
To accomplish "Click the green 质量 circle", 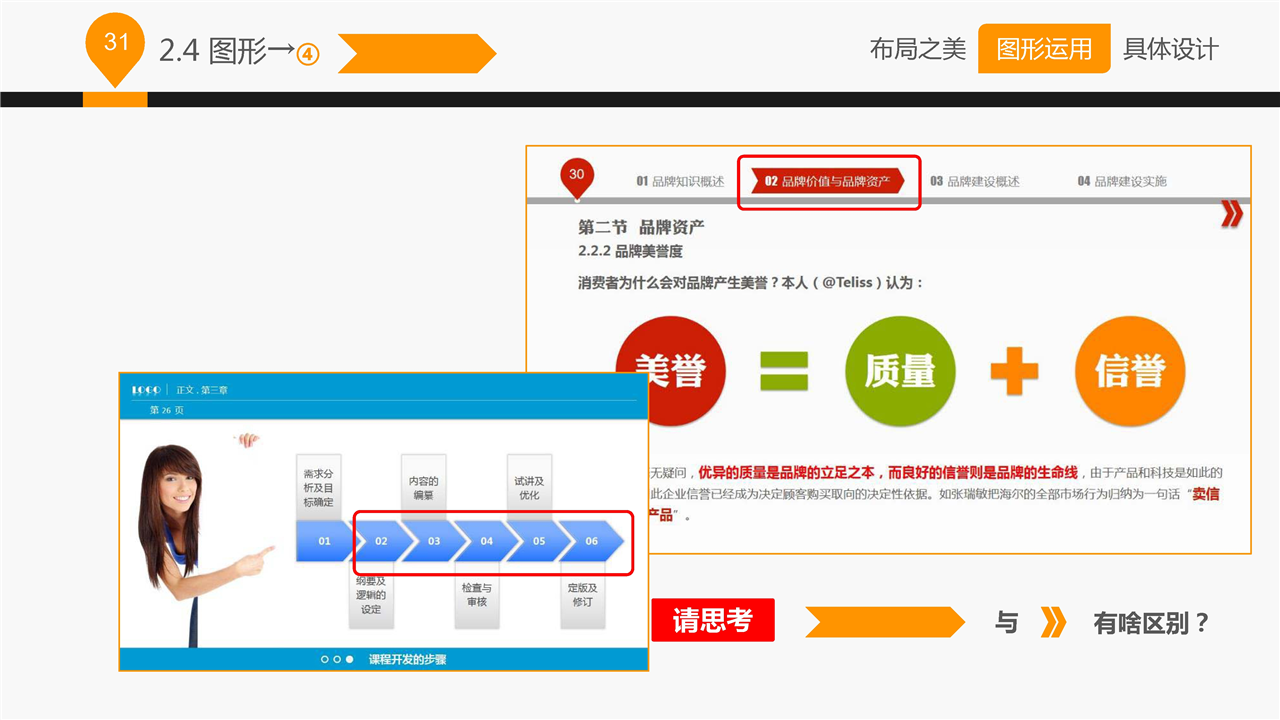I will click(x=900, y=371).
